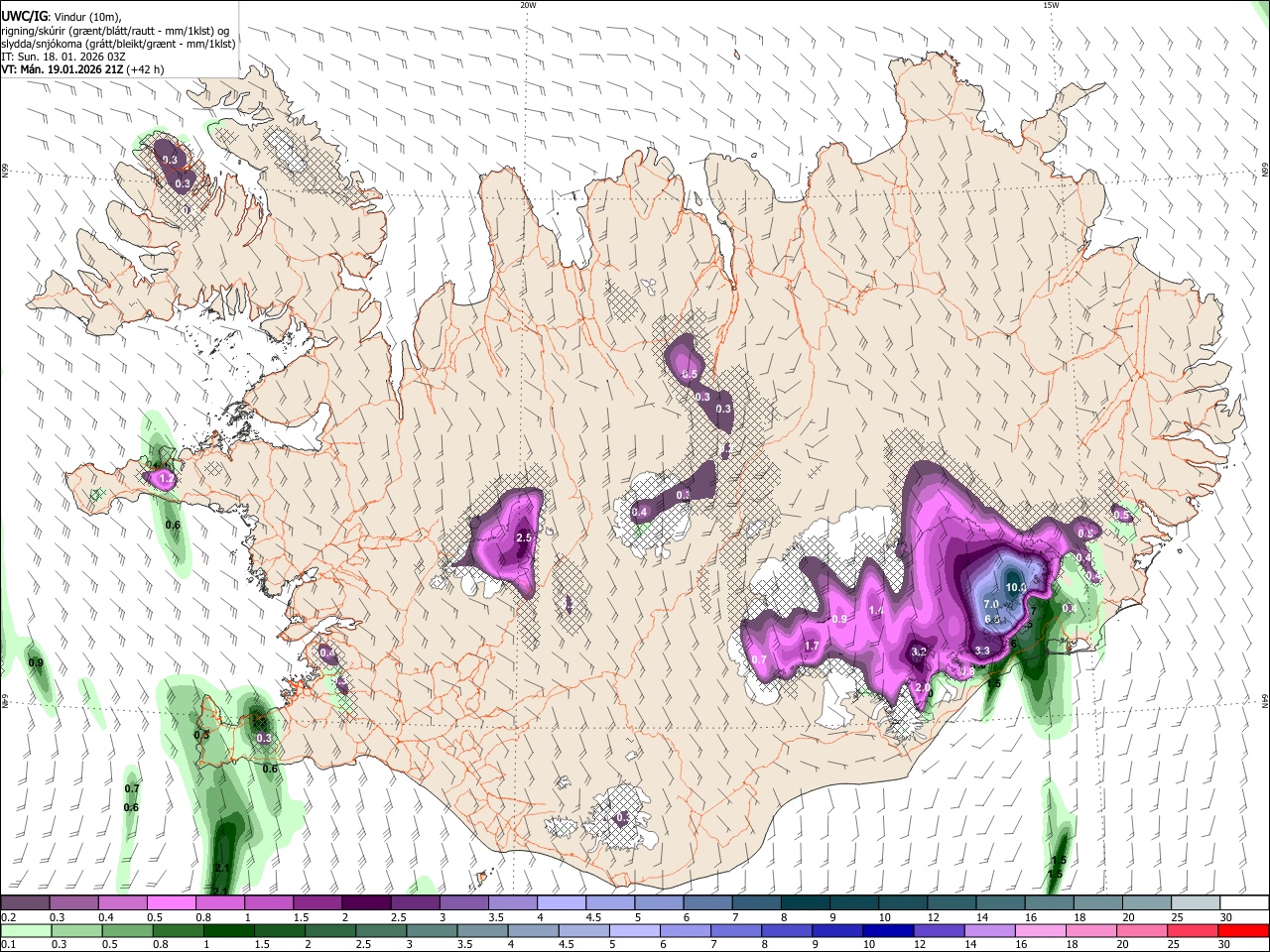Pick the palest green first rain scale swatch

tap(26, 930)
